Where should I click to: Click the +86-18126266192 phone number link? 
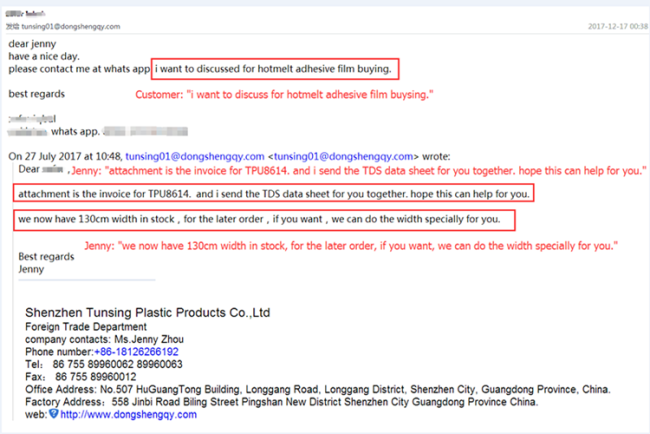point(135,352)
